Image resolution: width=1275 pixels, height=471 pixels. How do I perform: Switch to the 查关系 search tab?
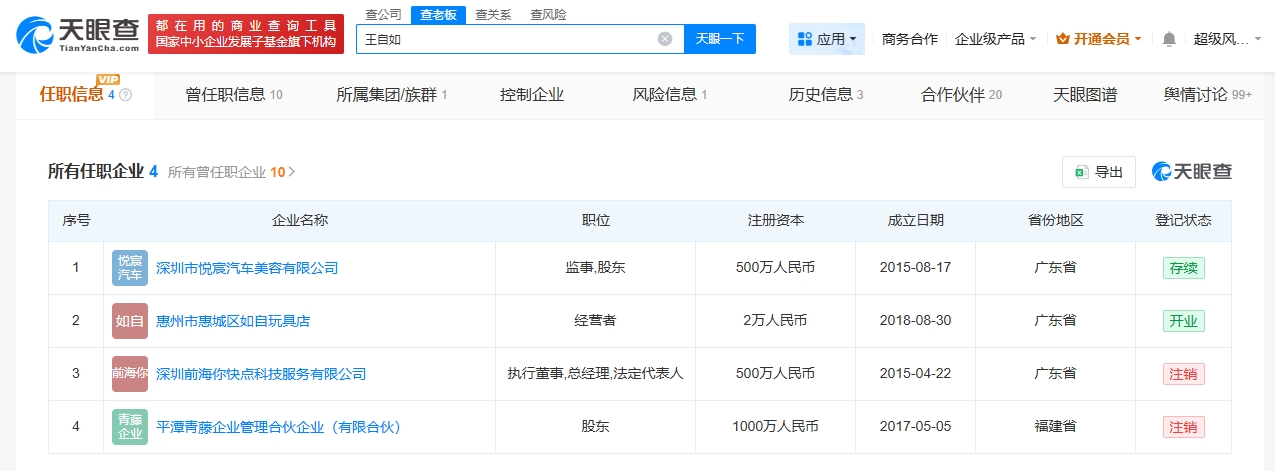coord(493,14)
